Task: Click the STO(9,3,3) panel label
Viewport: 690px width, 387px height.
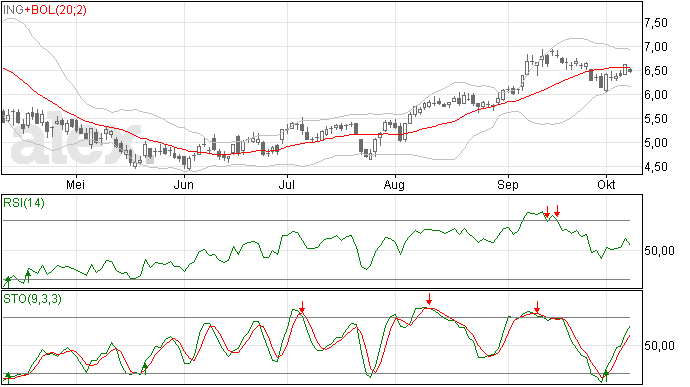Action: pyautogui.click(x=32, y=299)
